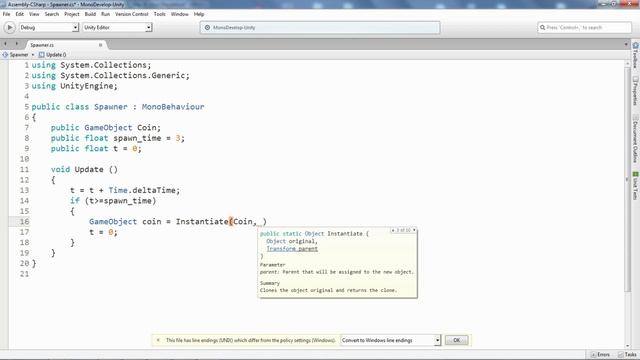
Task: Go to the next document tab arrow
Action: pos(16,44)
